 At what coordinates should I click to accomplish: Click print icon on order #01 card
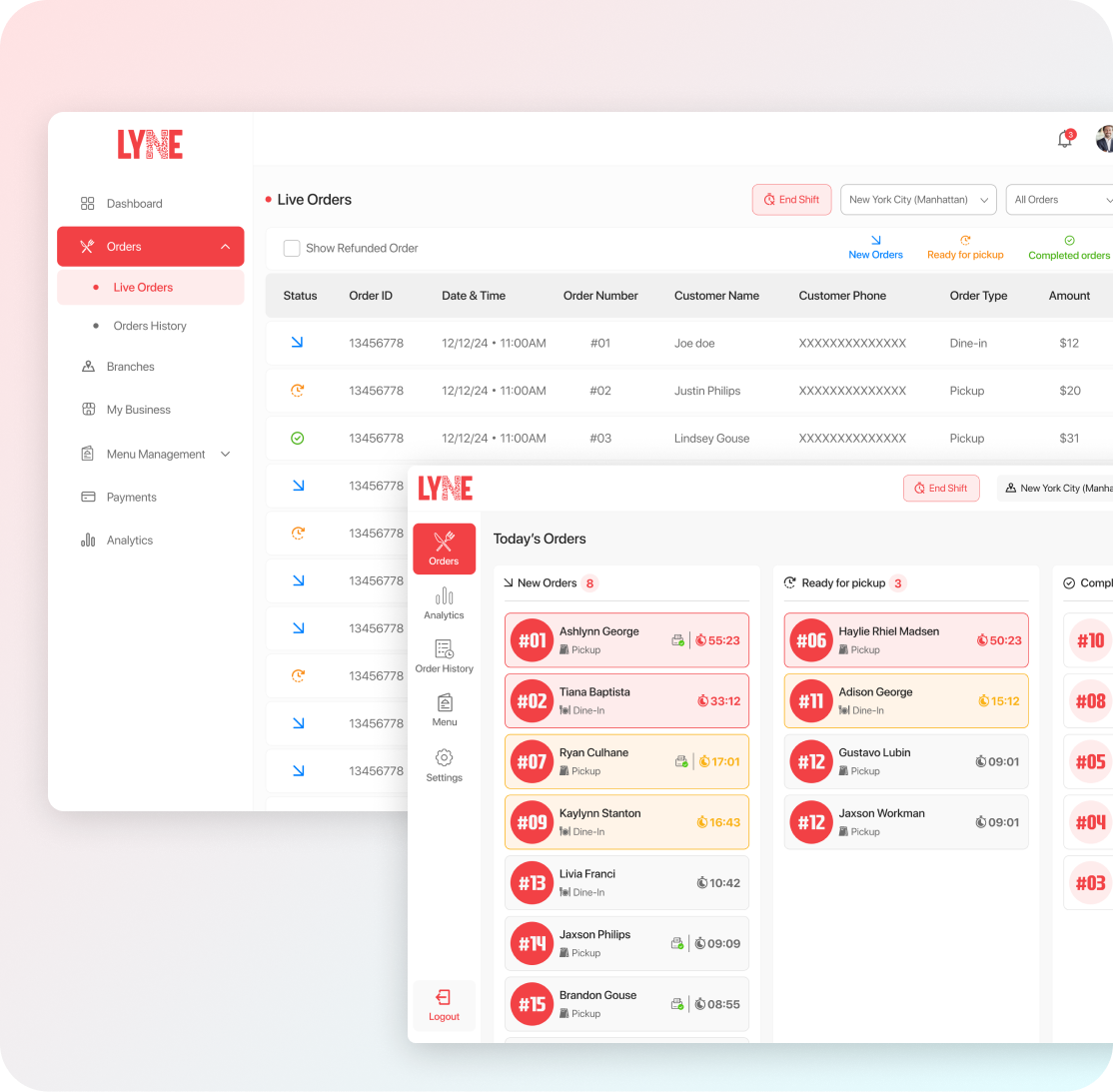point(677,640)
